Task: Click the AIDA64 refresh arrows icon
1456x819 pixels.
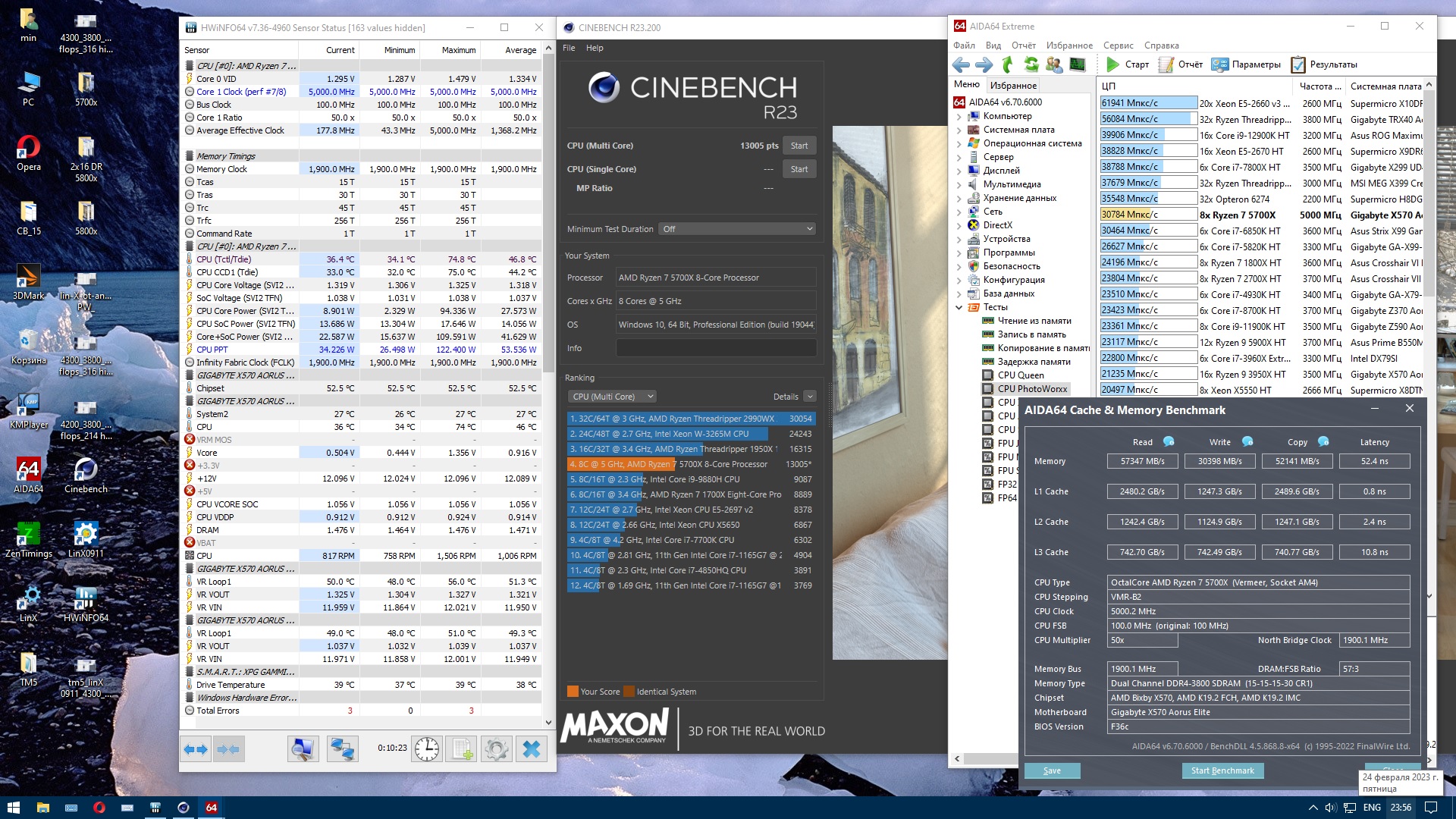Action: [x=1031, y=64]
